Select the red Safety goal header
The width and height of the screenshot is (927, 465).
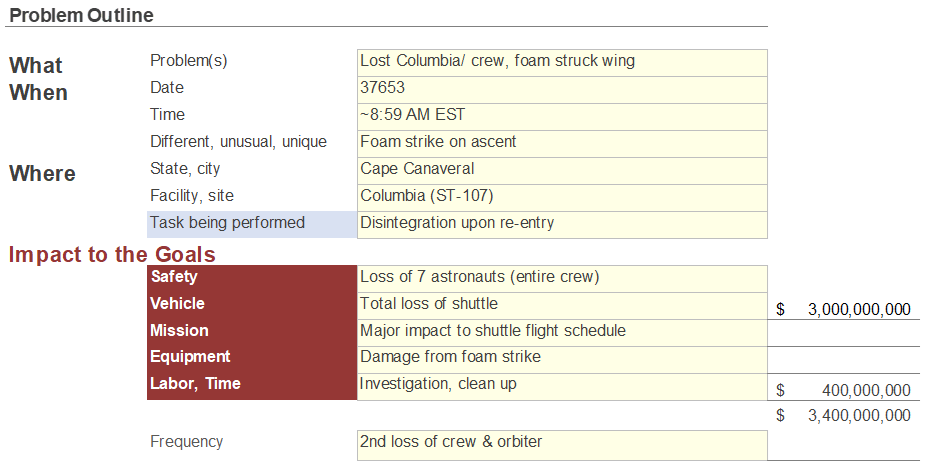click(x=252, y=279)
